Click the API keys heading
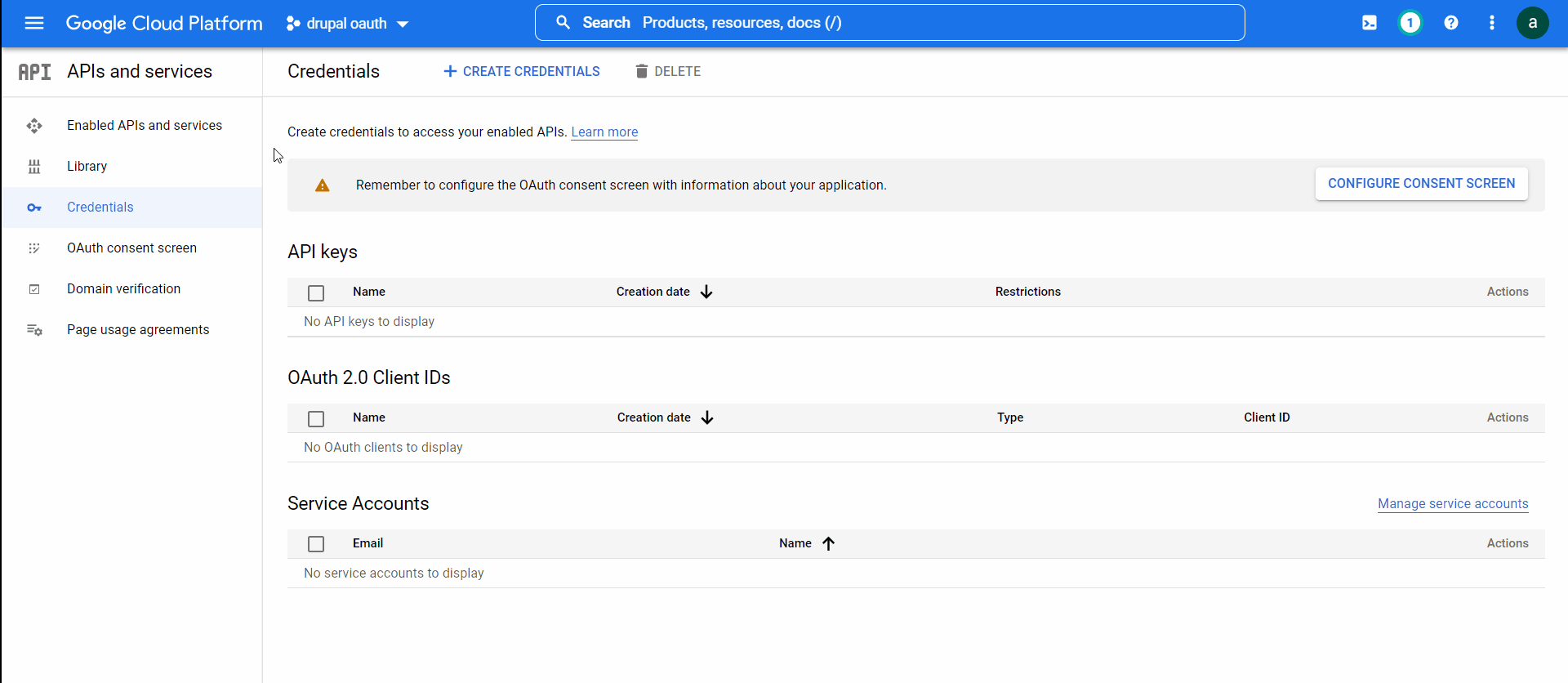Image resolution: width=1568 pixels, height=683 pixels. pyautogui.click(x=323, y=252)
